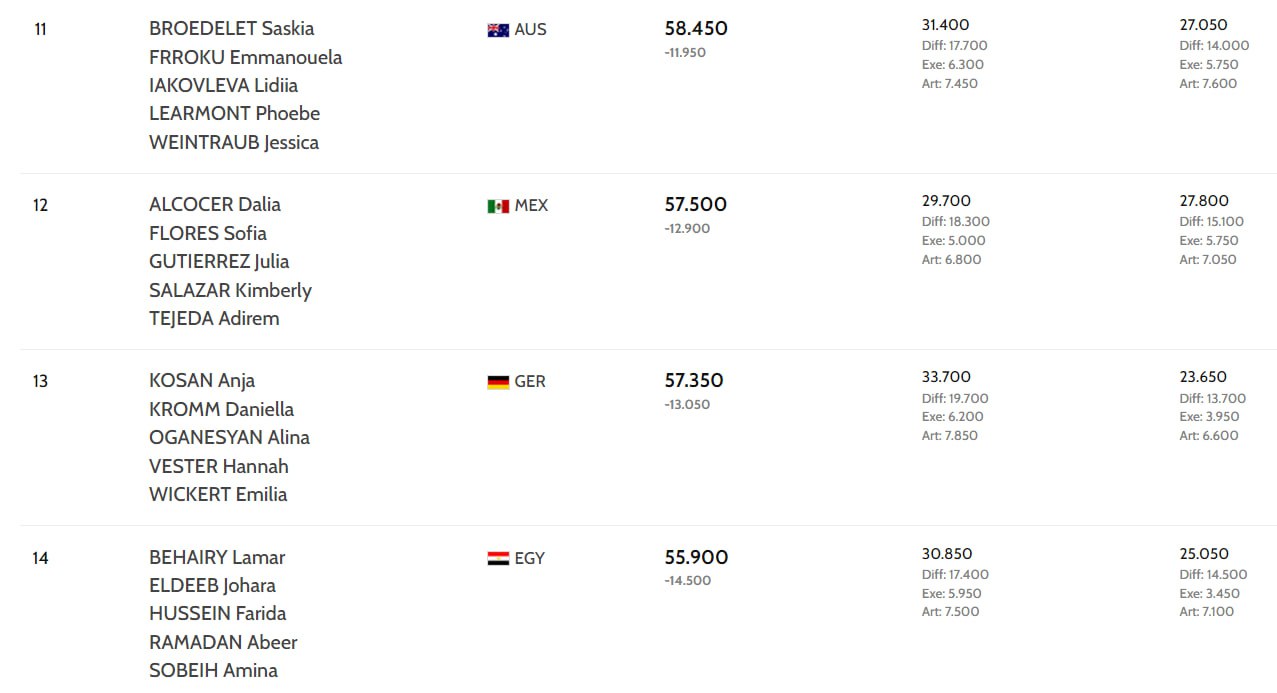Select Australia's first routine score 31.400
The height and width of the screenshot is (693, 1277).
[945, 25]
